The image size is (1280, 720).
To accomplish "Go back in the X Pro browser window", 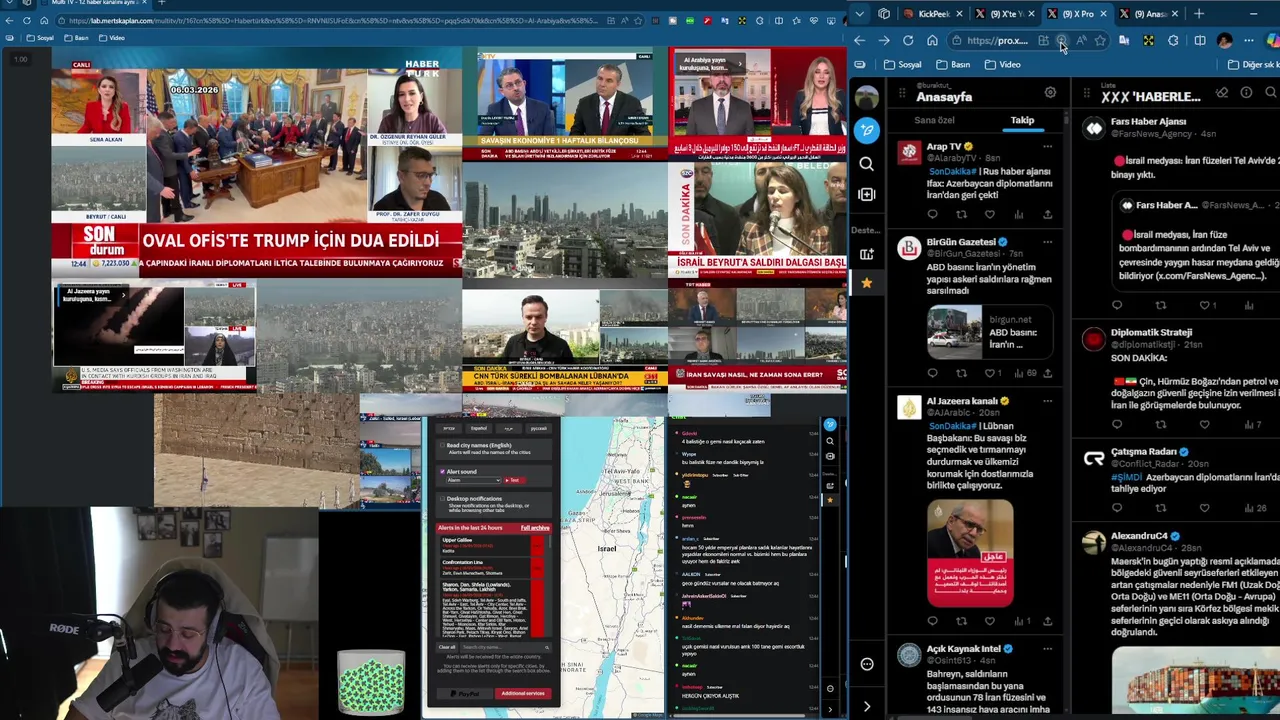I will pos(859,40).
